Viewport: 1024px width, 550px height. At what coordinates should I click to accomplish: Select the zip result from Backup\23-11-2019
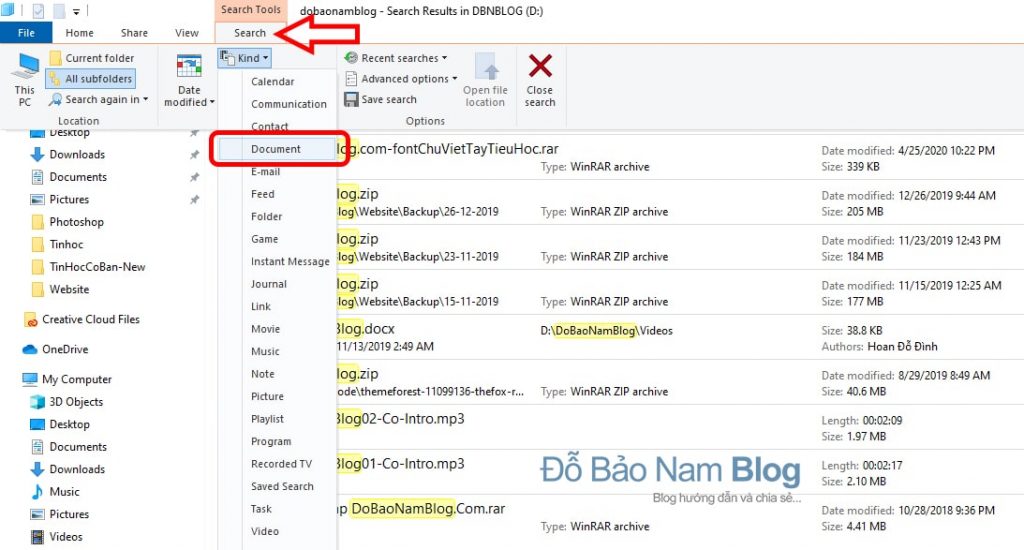[x=679, y=248]
